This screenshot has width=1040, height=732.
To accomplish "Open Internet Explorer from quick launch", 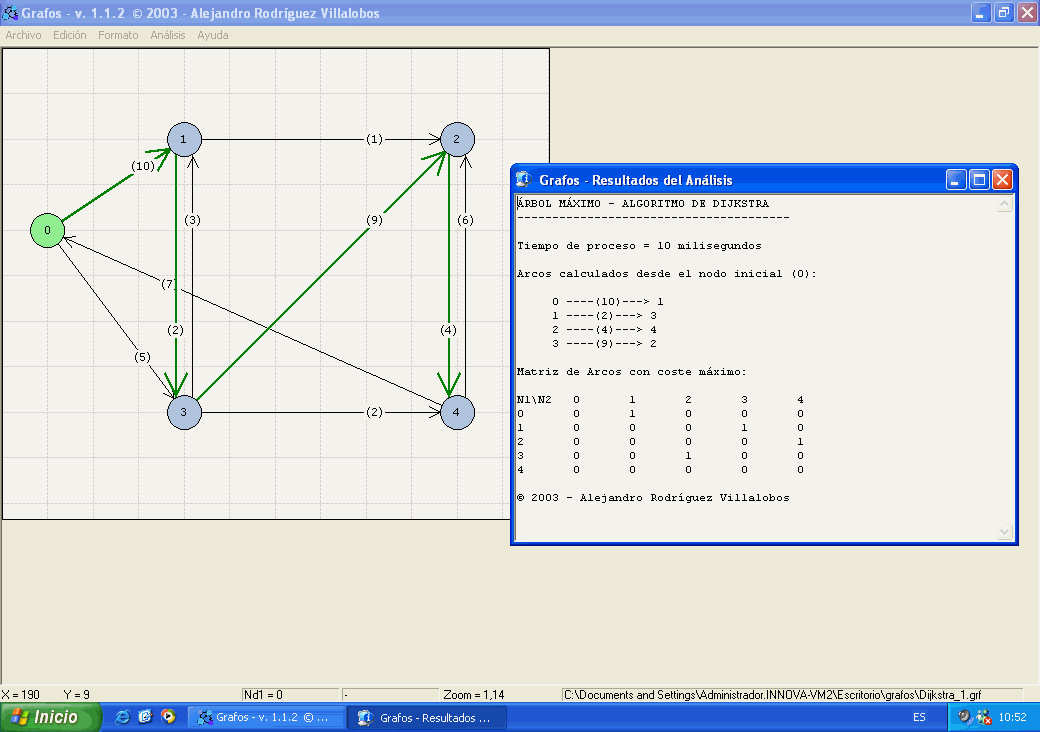I will point(123,717).
